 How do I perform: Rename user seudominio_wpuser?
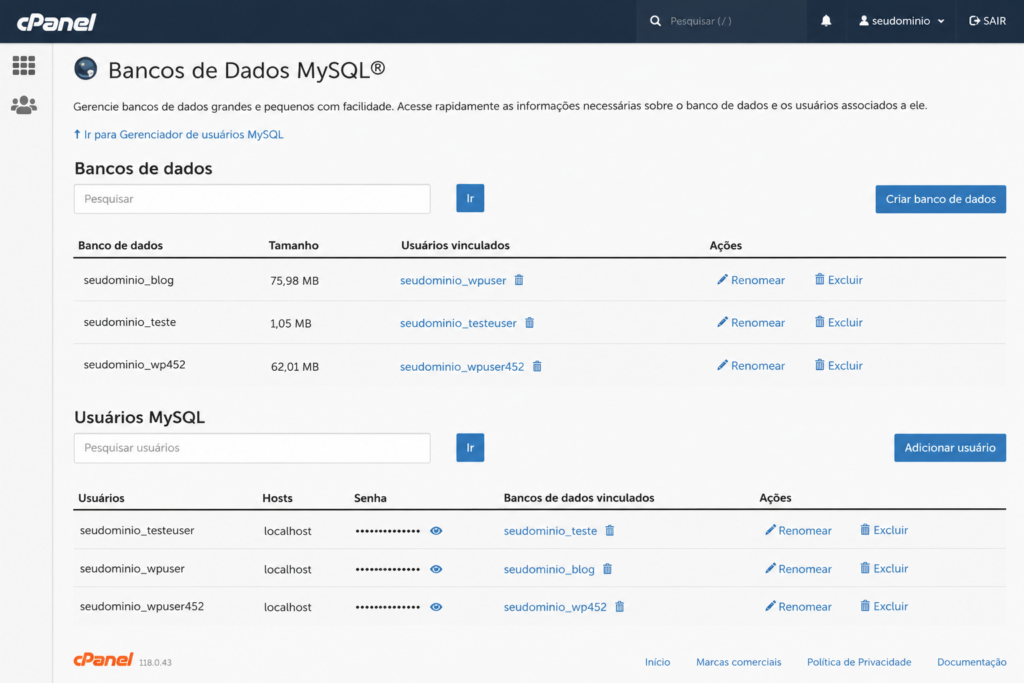click(798, 569)
